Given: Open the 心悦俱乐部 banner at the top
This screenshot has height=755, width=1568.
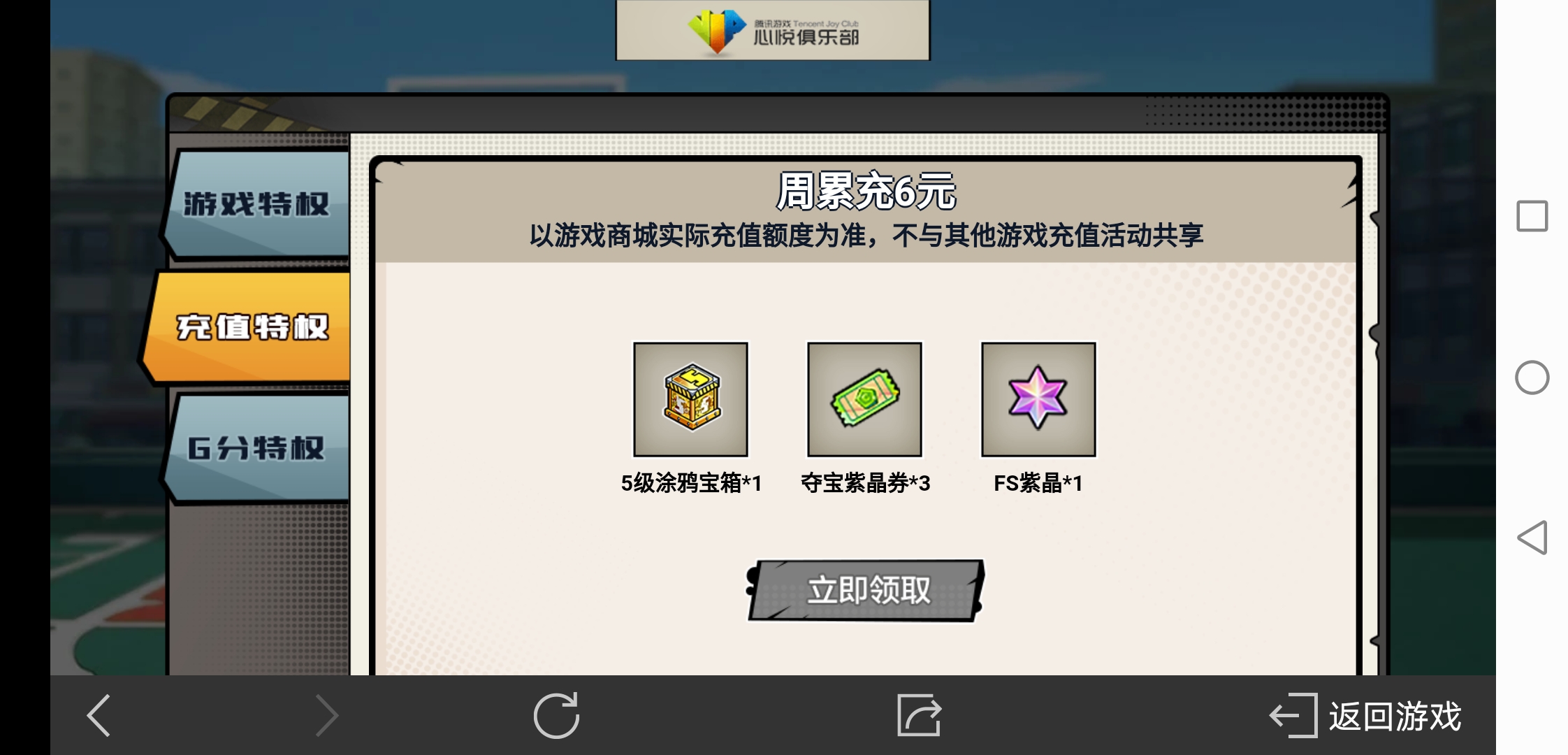Looking at the screenshot, I should (x=773, y=29).
